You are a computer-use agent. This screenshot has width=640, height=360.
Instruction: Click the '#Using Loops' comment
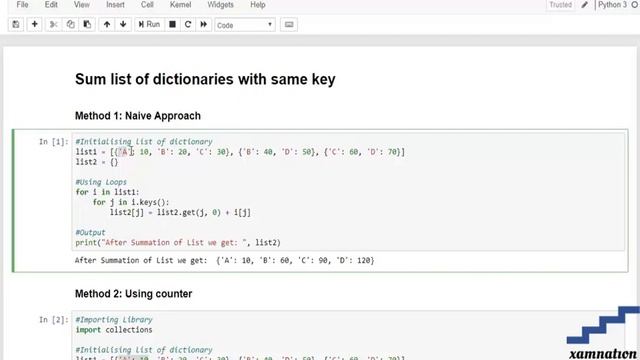(x=101, y=182)
